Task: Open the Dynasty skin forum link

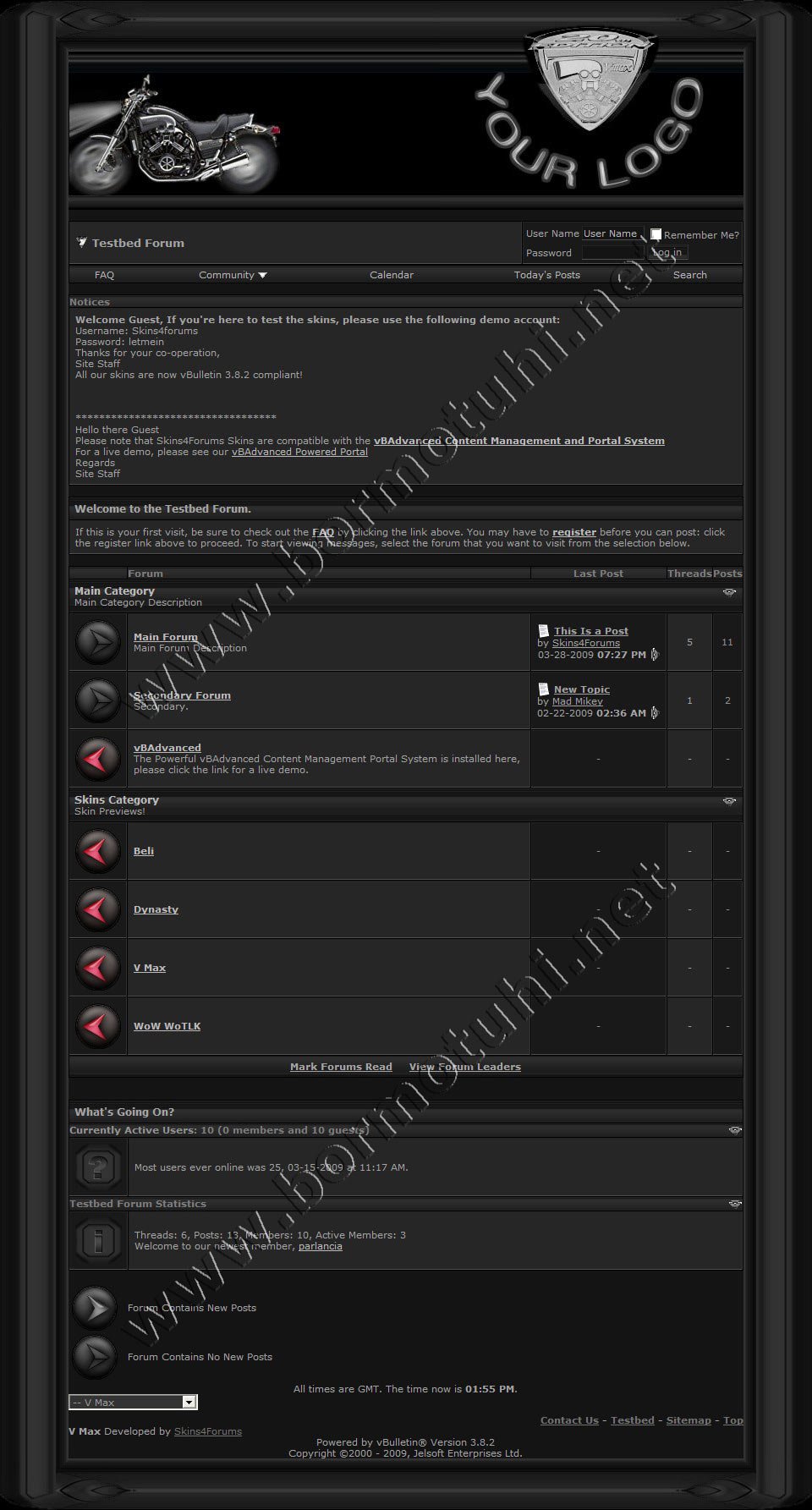Action: tap(156, 909)
